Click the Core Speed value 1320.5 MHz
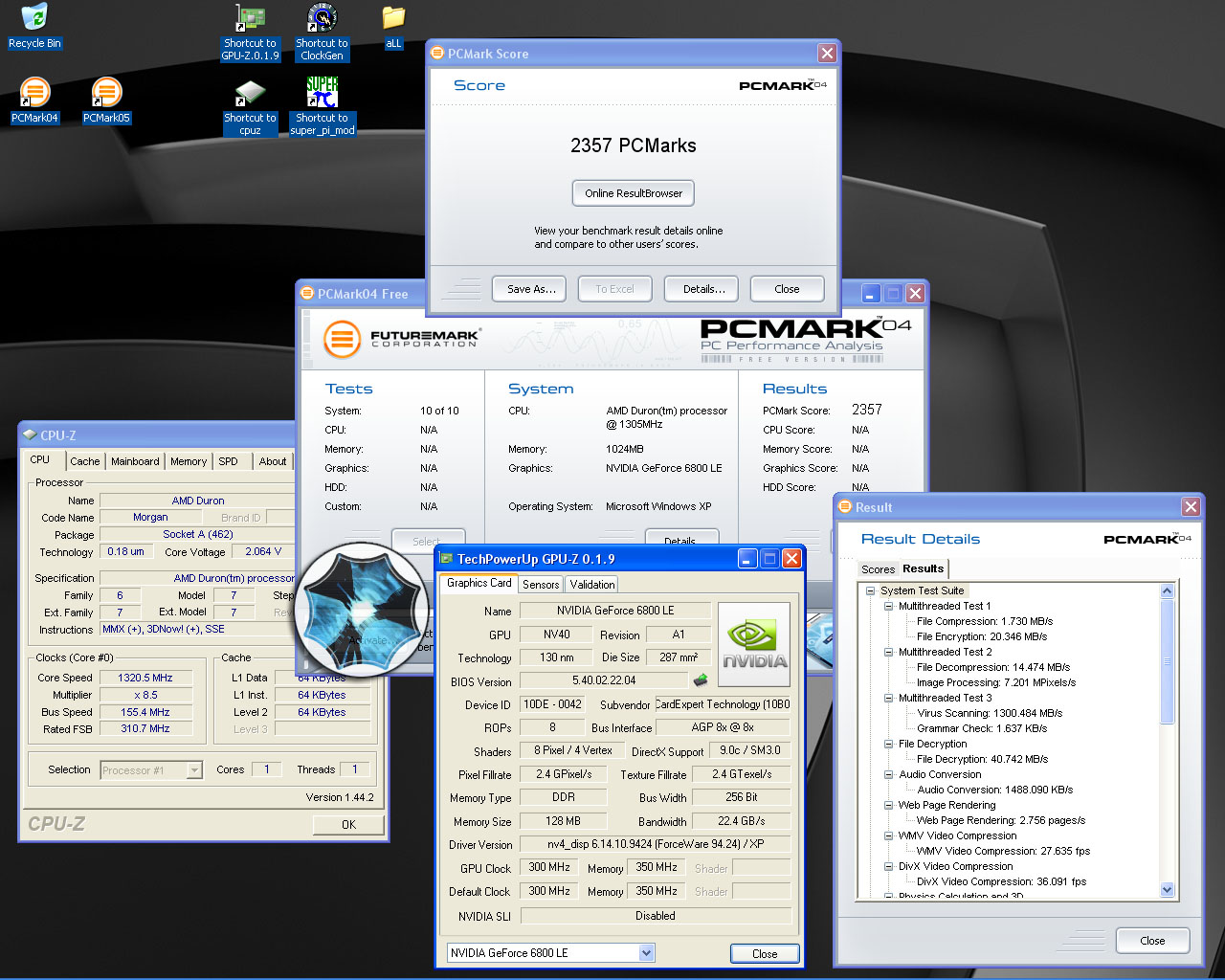 145,678
